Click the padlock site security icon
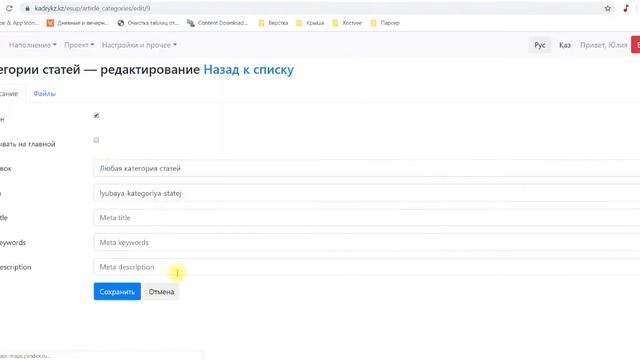 27,8
